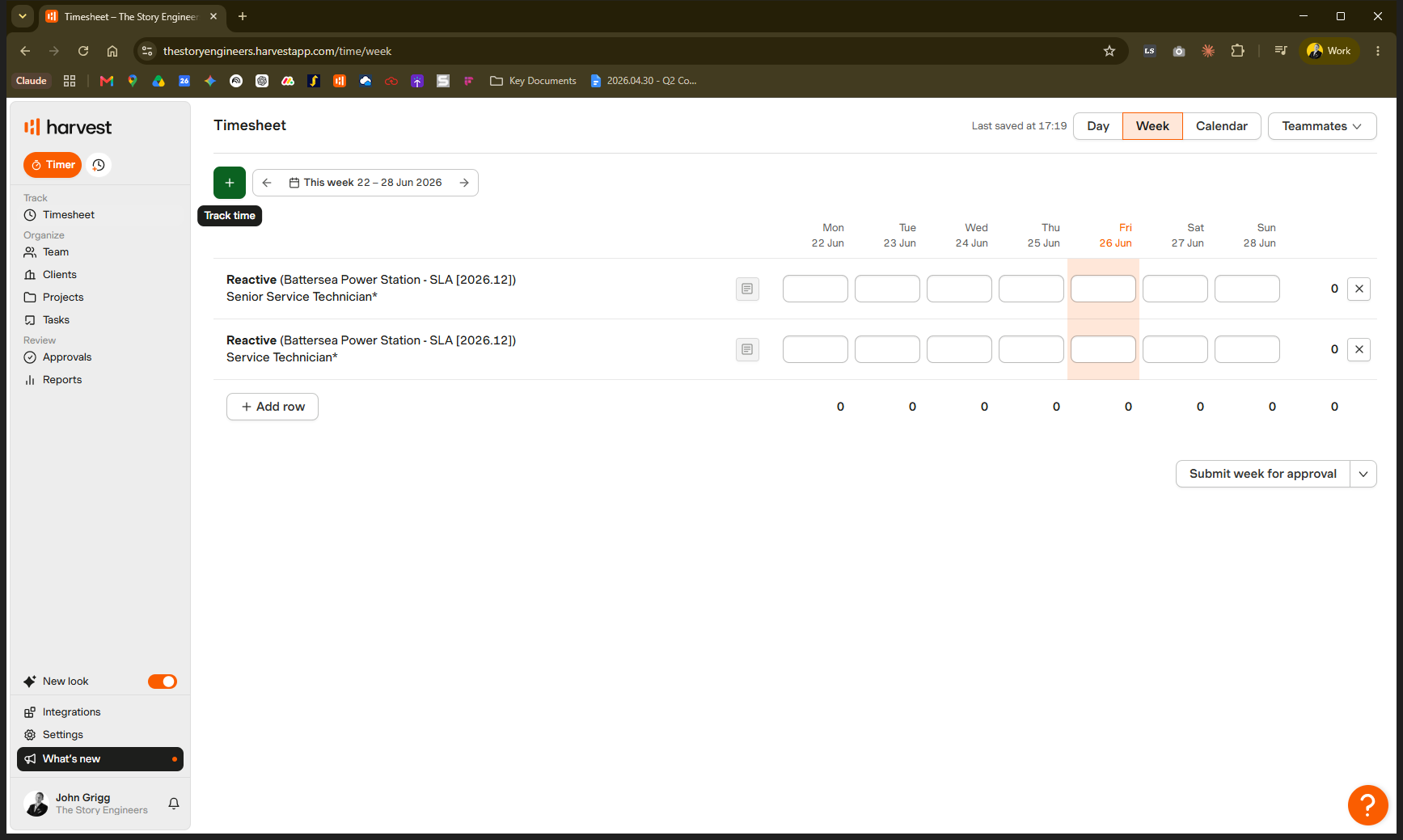Select Friday field for Senior Service Technician
1403x840 pixels.
[x=1103, y=289]
